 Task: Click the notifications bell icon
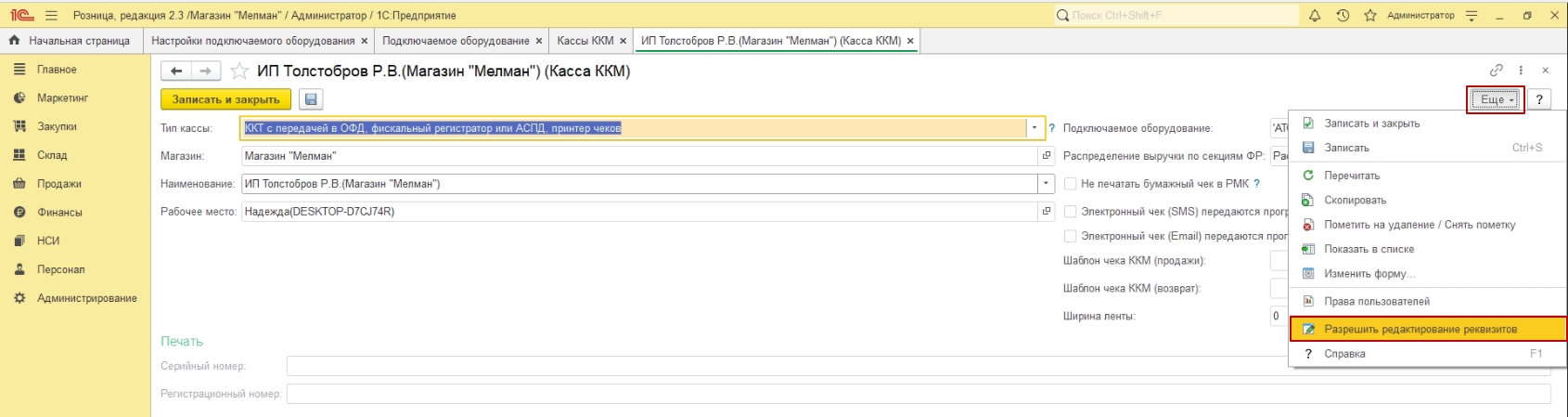click(x=1315, y=15)
